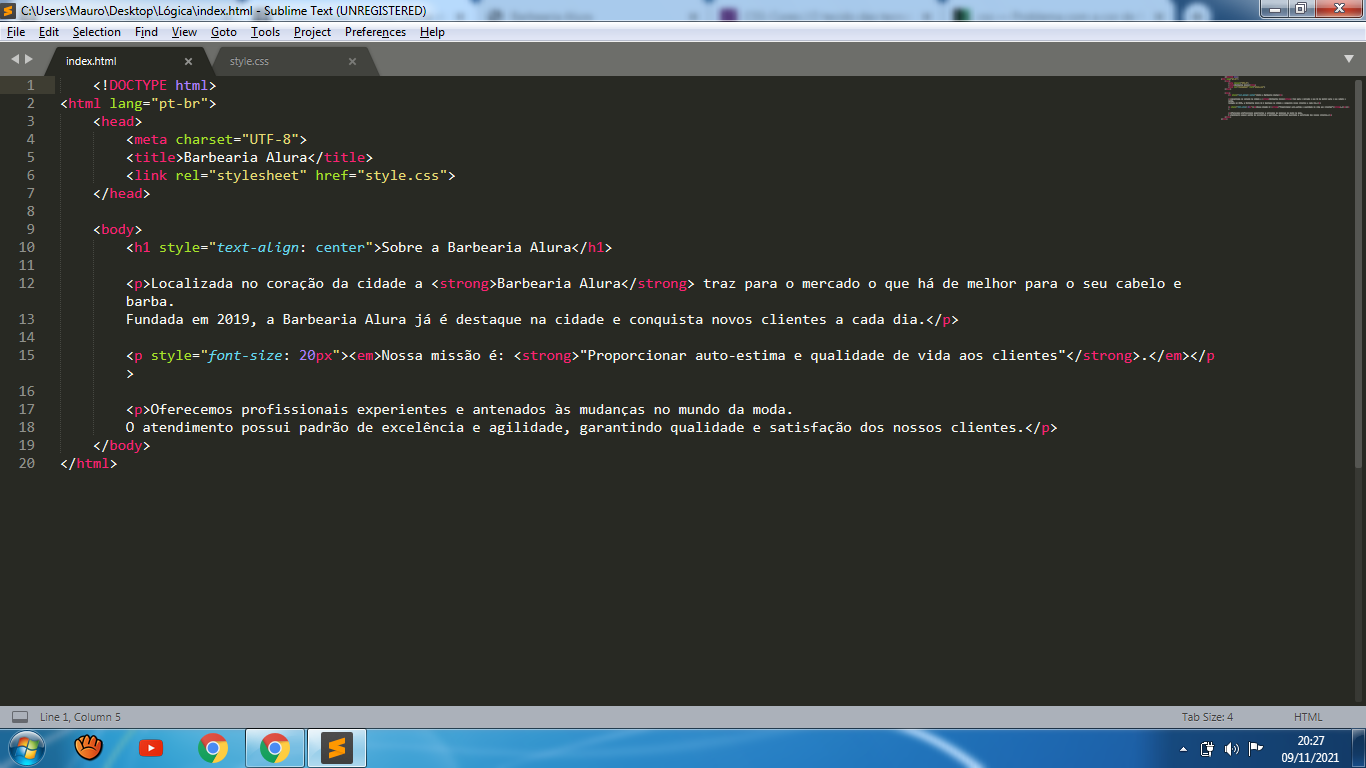Open the Windows Start button
1366x768 pixels.
point(25,748)
